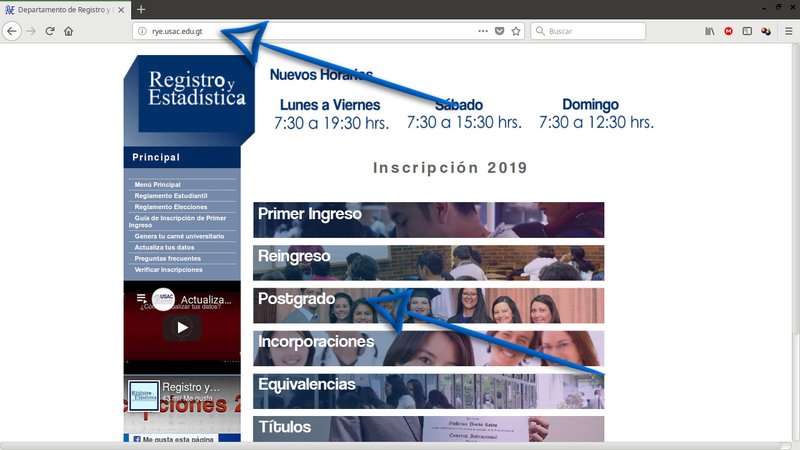Save page to Pocket icon
The height and width of the screenshot is (450, 800).
pos(499,31)
